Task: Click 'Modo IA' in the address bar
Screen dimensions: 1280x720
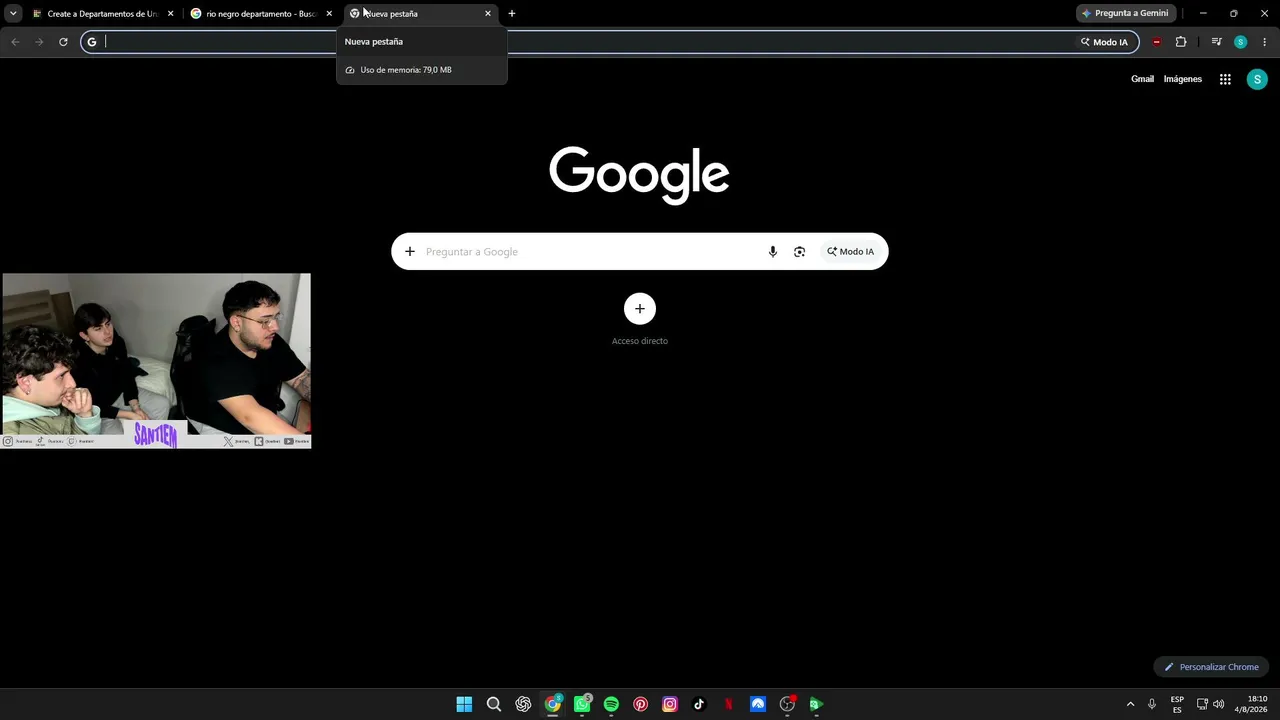Action: click(1104, 42)
